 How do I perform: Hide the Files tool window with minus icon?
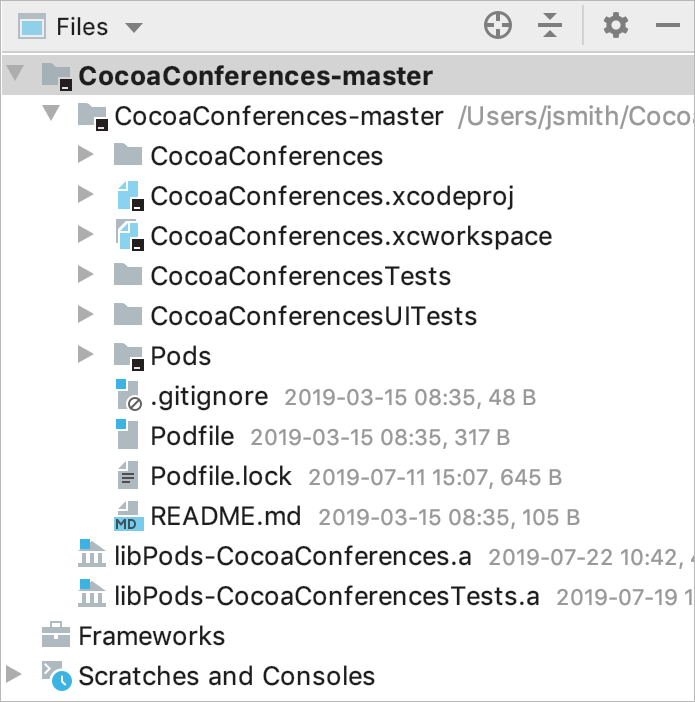coord(668,26)
